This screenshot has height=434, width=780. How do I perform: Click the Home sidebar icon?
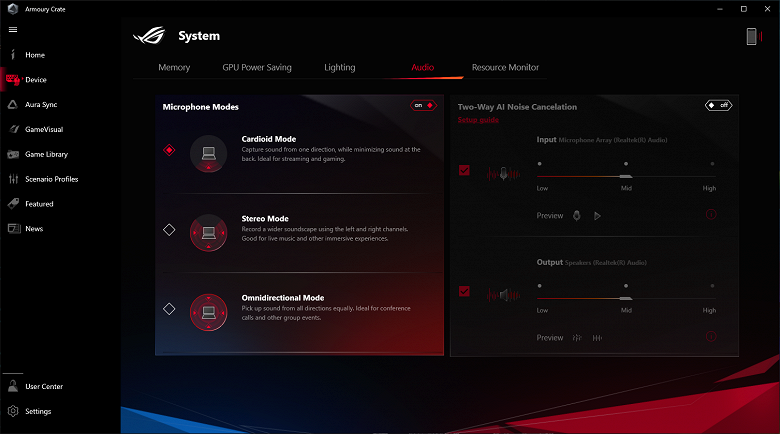13,55
